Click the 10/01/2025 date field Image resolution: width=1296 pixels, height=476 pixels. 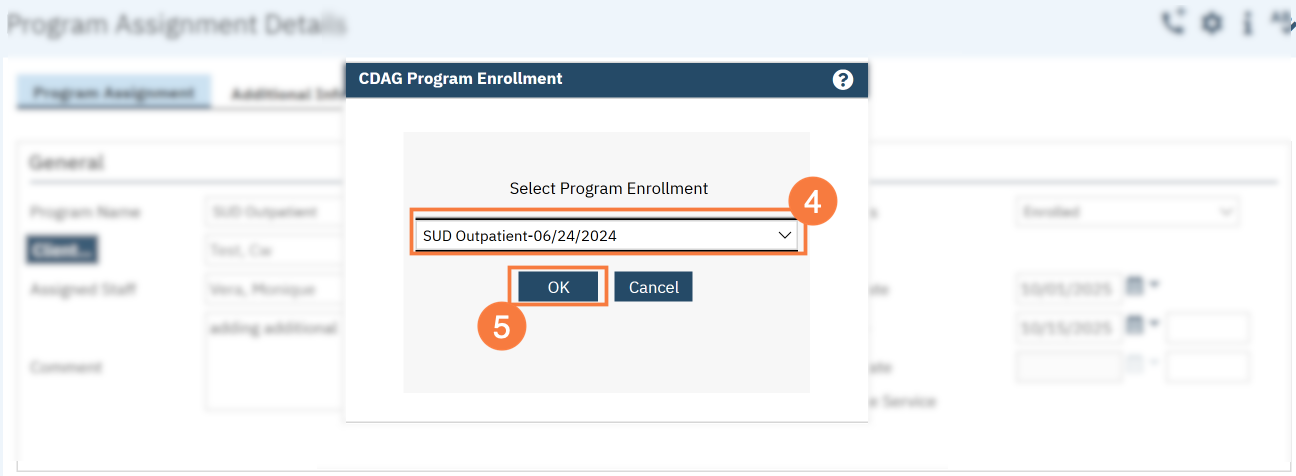tap(1066, 289)
